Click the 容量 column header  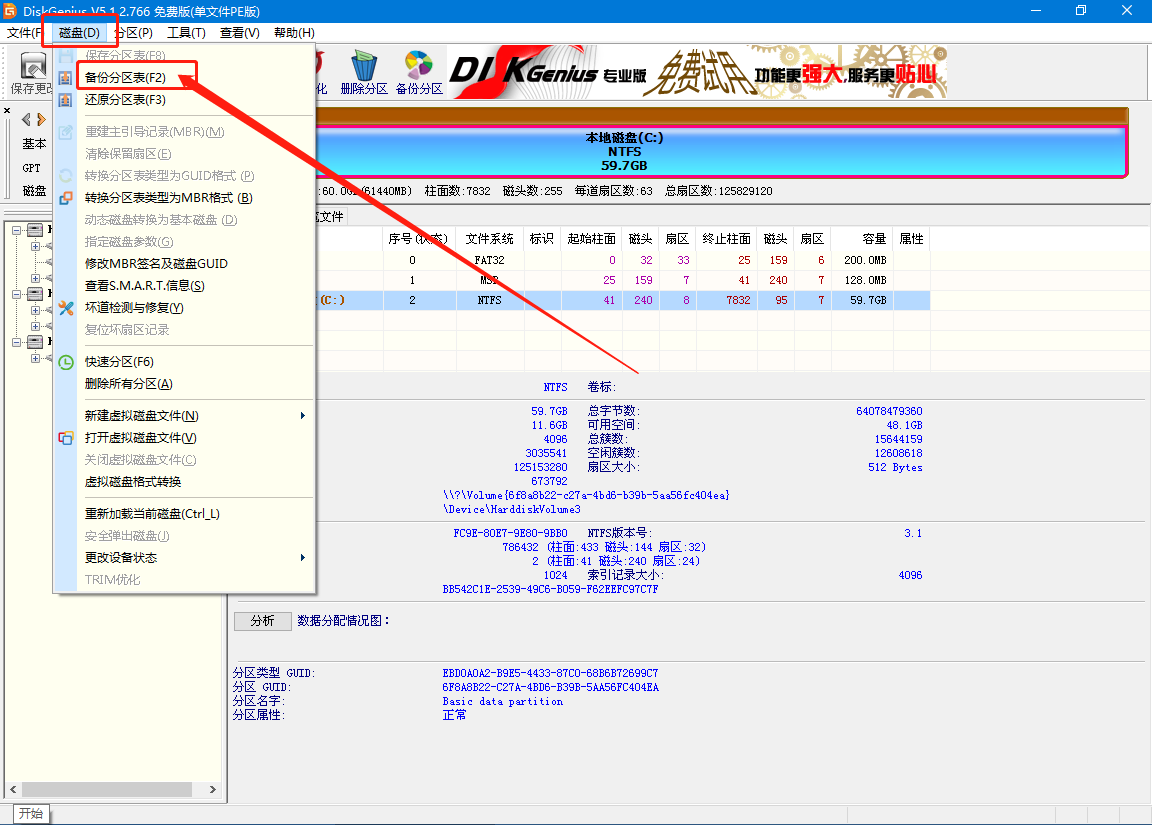pos(863,239)
